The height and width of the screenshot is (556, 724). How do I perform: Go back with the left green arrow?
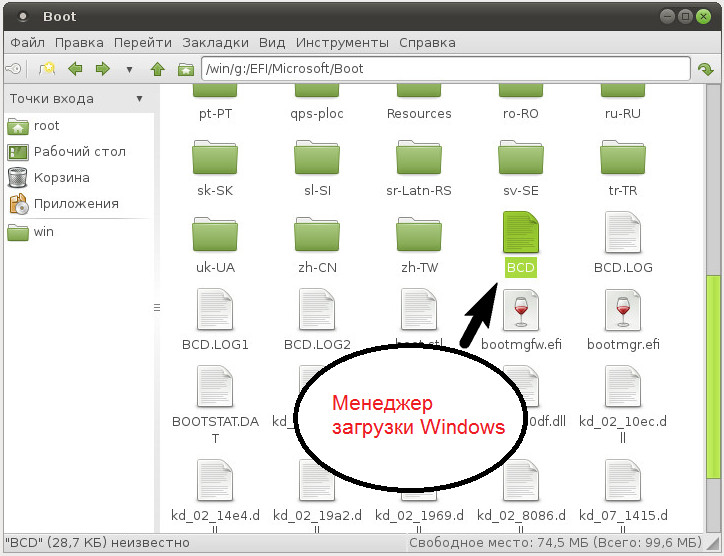(x=75, y=69)
